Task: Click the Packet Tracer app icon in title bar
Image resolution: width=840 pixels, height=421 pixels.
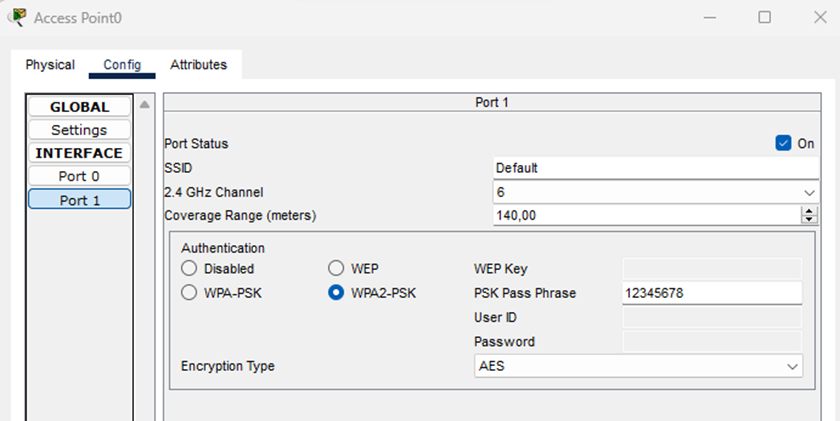Action: click(17, 18)
